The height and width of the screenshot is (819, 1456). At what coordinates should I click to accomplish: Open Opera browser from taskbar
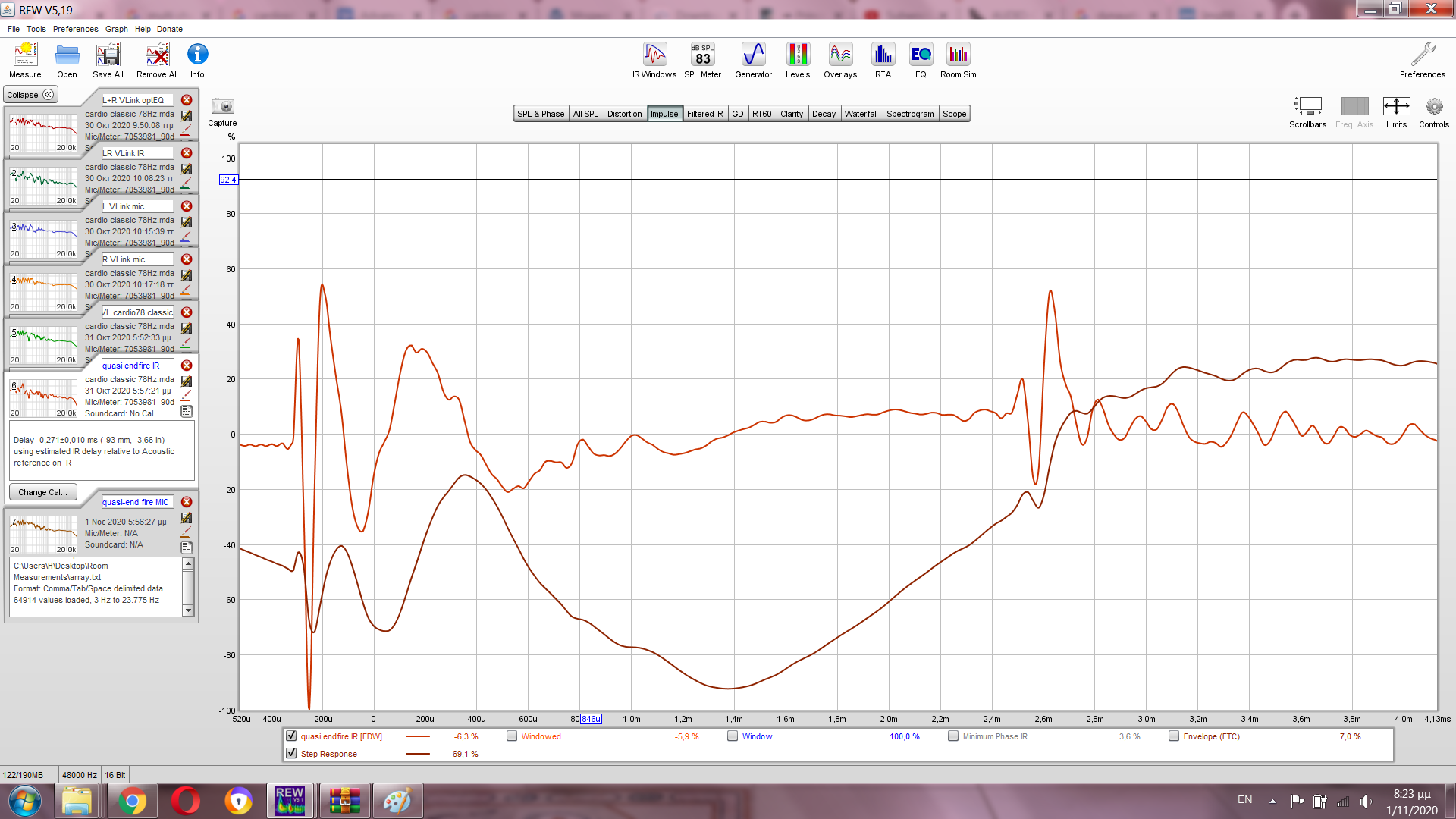click(186, 801)
